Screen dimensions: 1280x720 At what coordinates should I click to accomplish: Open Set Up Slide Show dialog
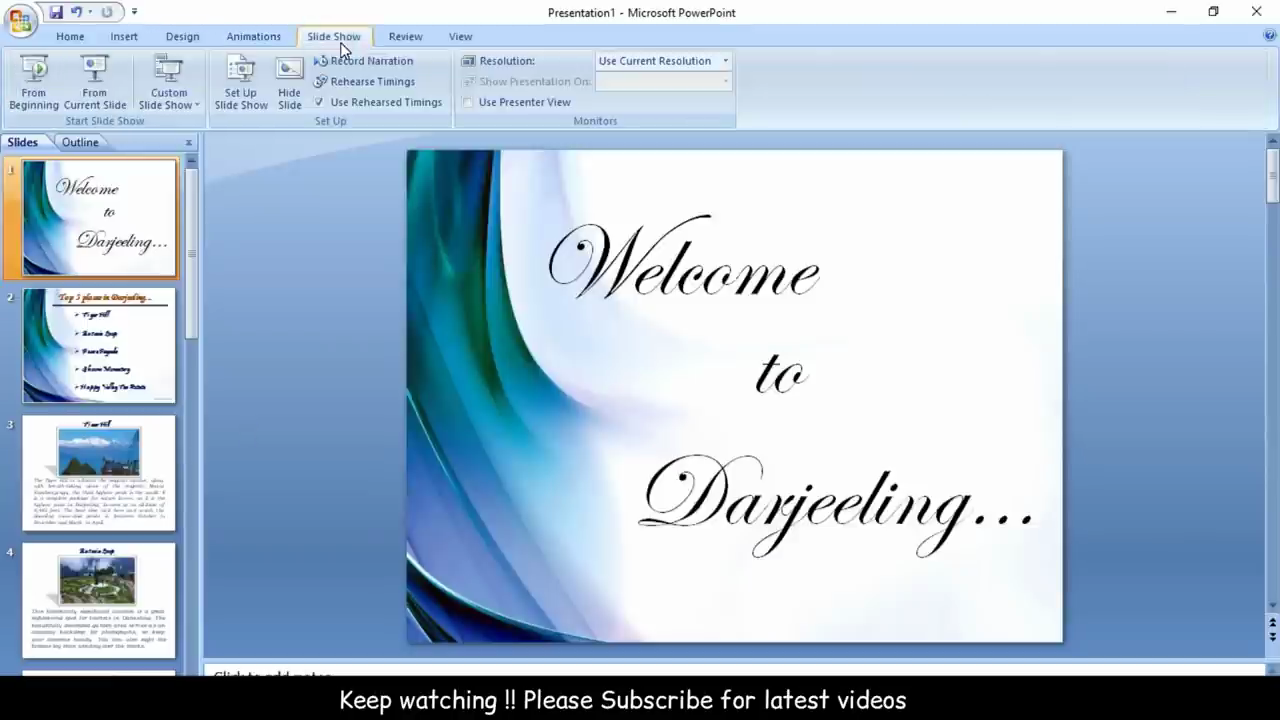point(241,83)
